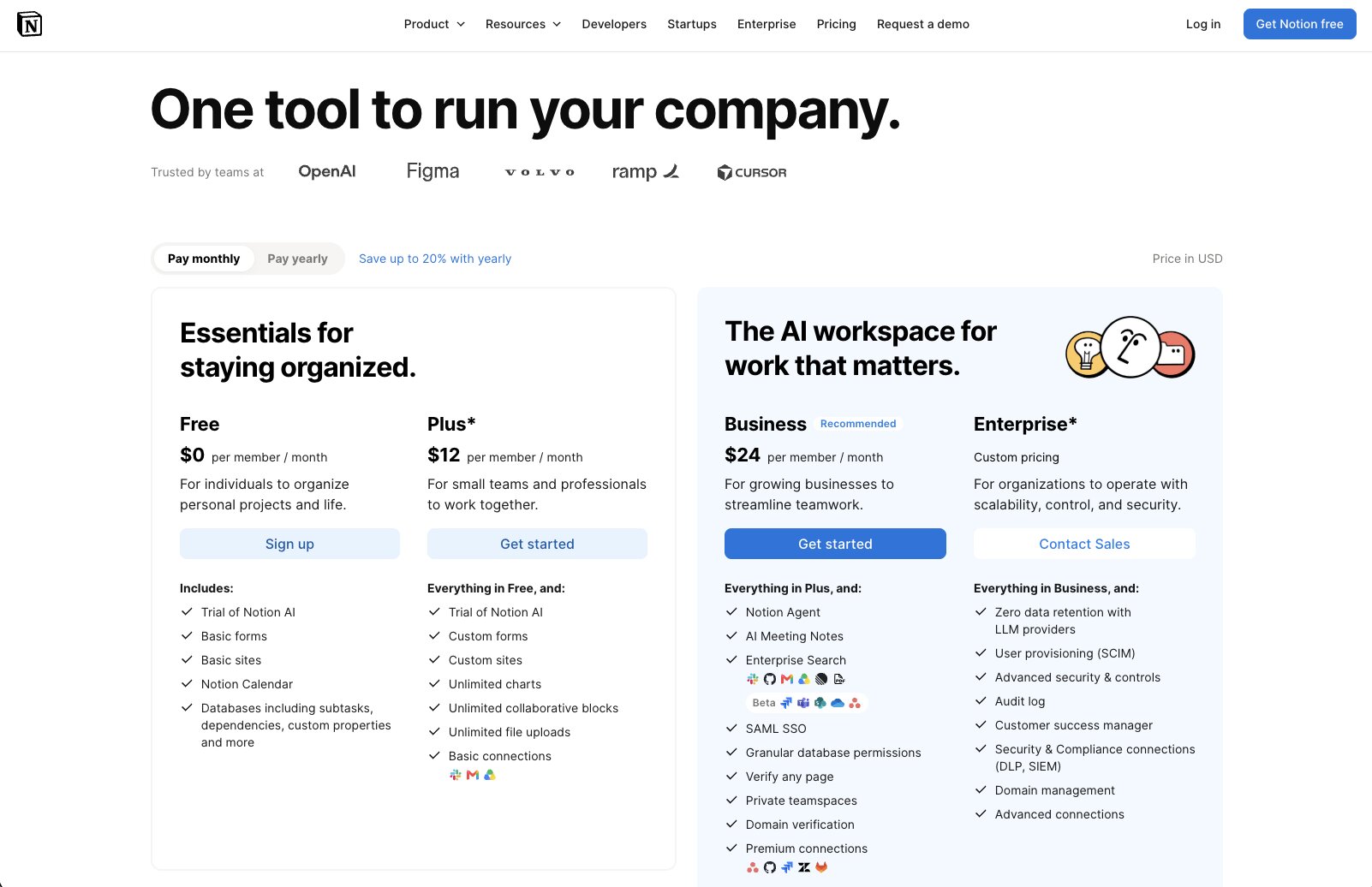Click the Asana icon in the Beta pill
Image resolution: width=1372 pixels, height=887 pixels.
coord(855,703)
